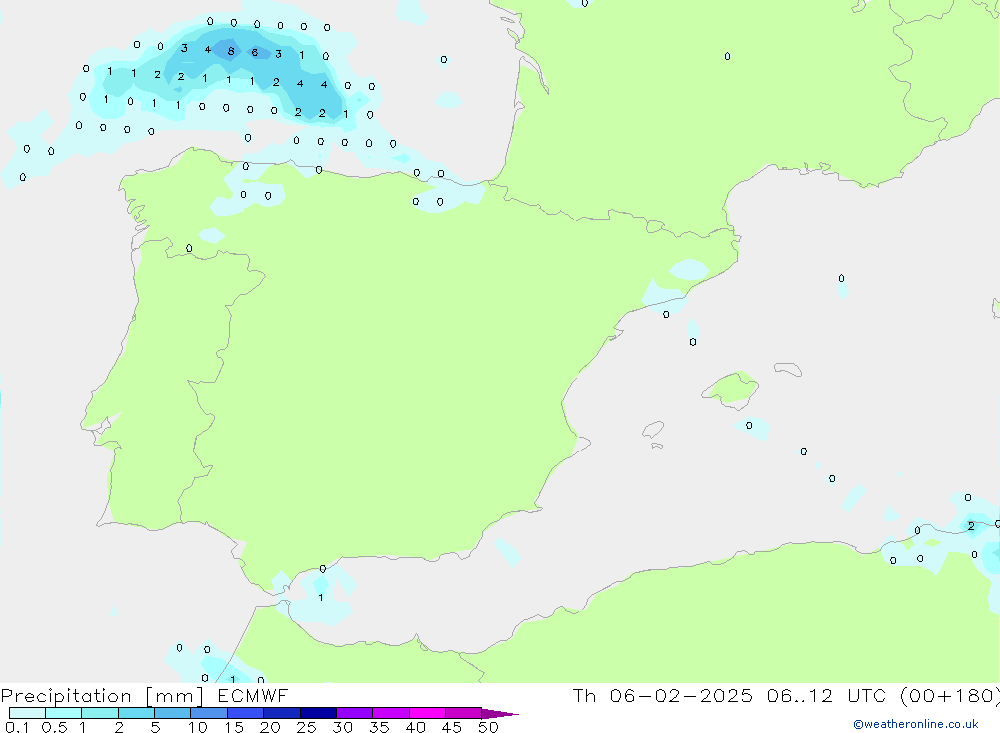Select the 30–35 mm purple legend swatch
Screen dimensions: 1000x733
[355, 713]
